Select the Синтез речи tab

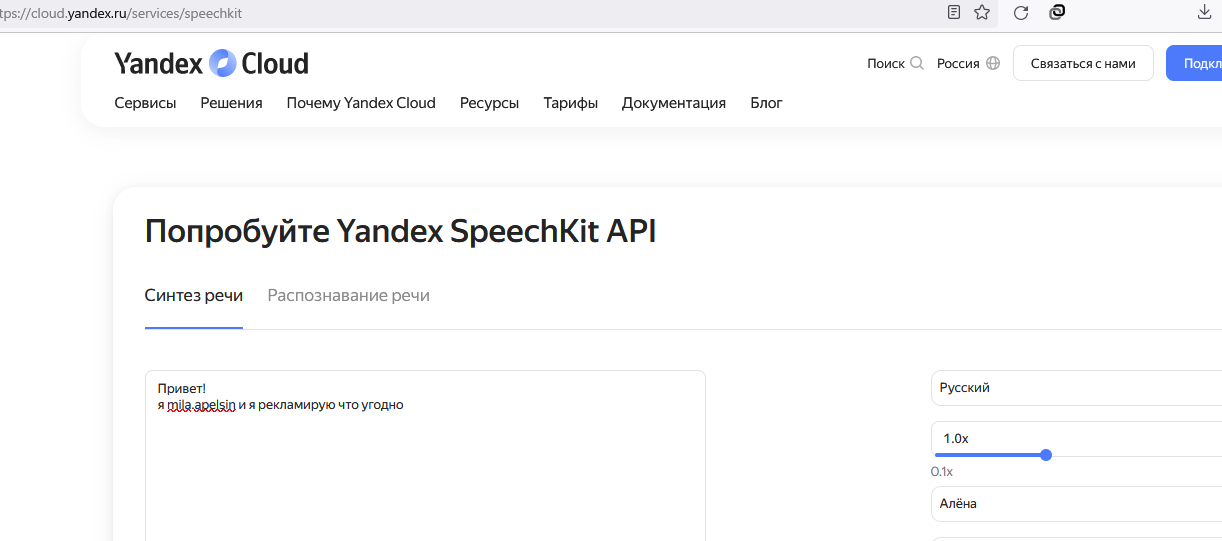pyautogui.click(x=194, y=295)
